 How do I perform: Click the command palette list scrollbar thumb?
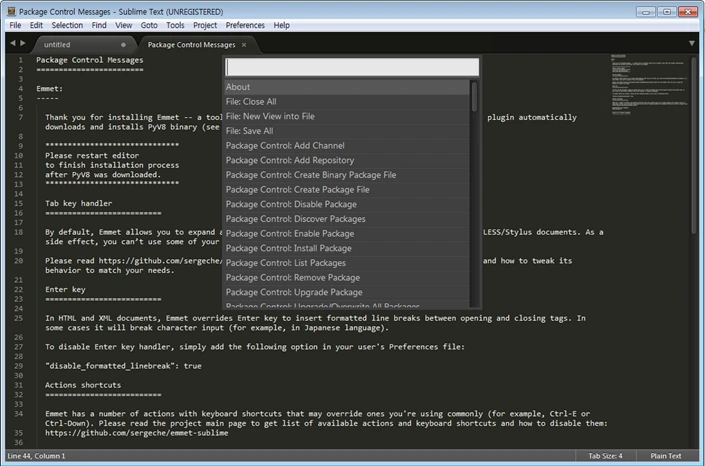pyautogui.click(x=474, y=96)
